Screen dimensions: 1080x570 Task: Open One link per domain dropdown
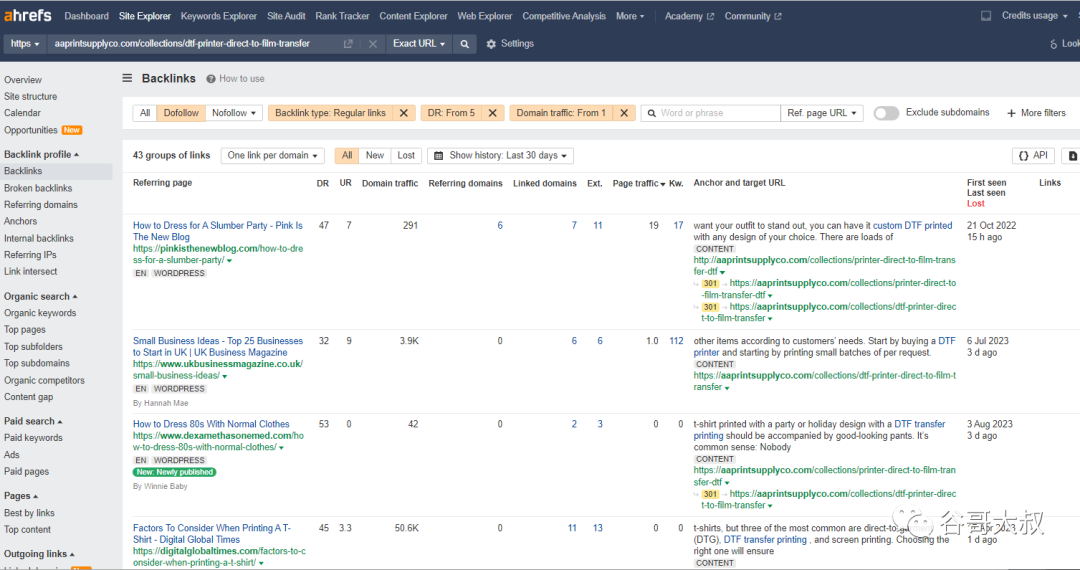[x=273, y=156]
